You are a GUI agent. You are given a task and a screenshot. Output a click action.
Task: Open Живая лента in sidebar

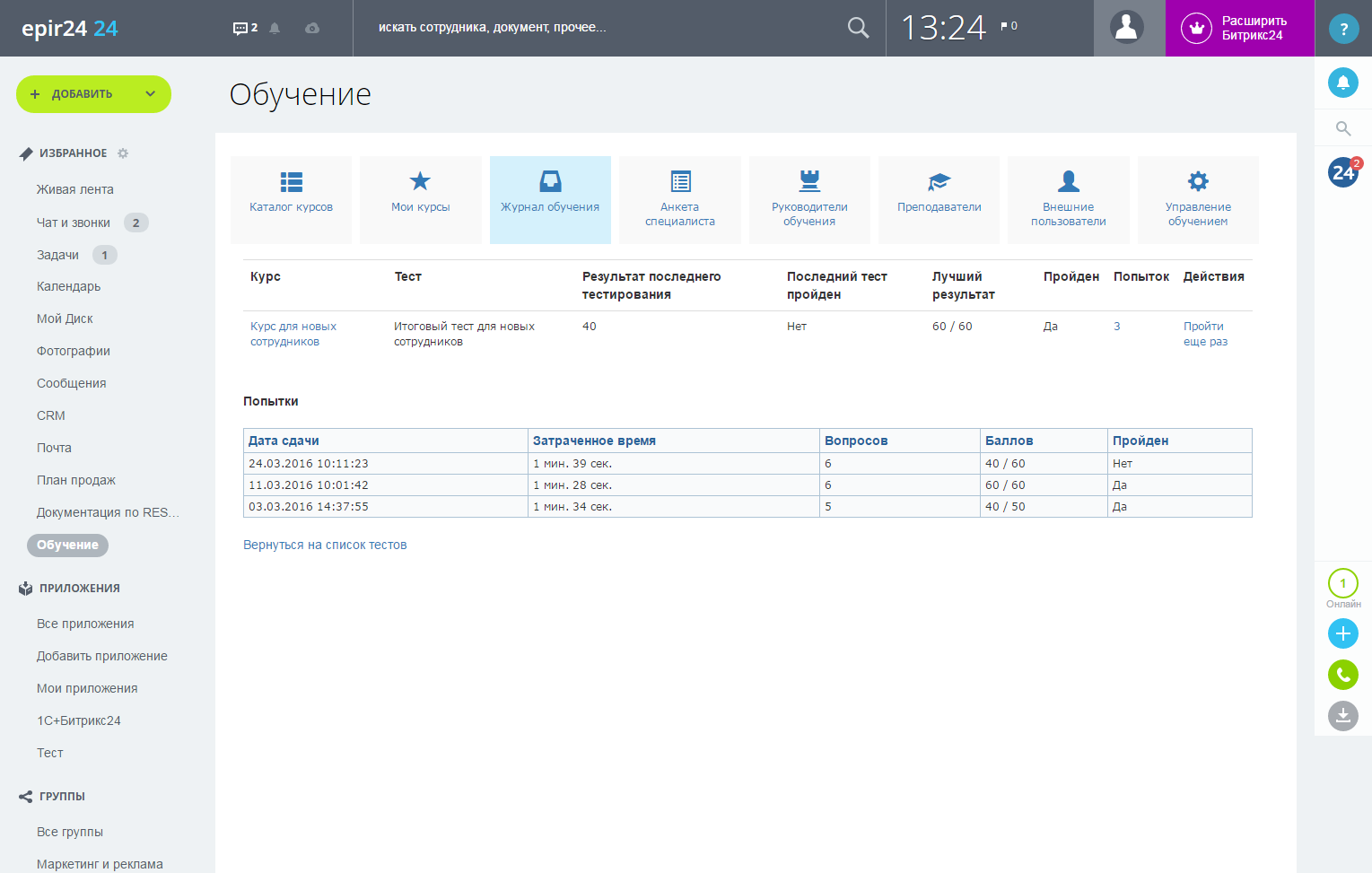[75, 189]
